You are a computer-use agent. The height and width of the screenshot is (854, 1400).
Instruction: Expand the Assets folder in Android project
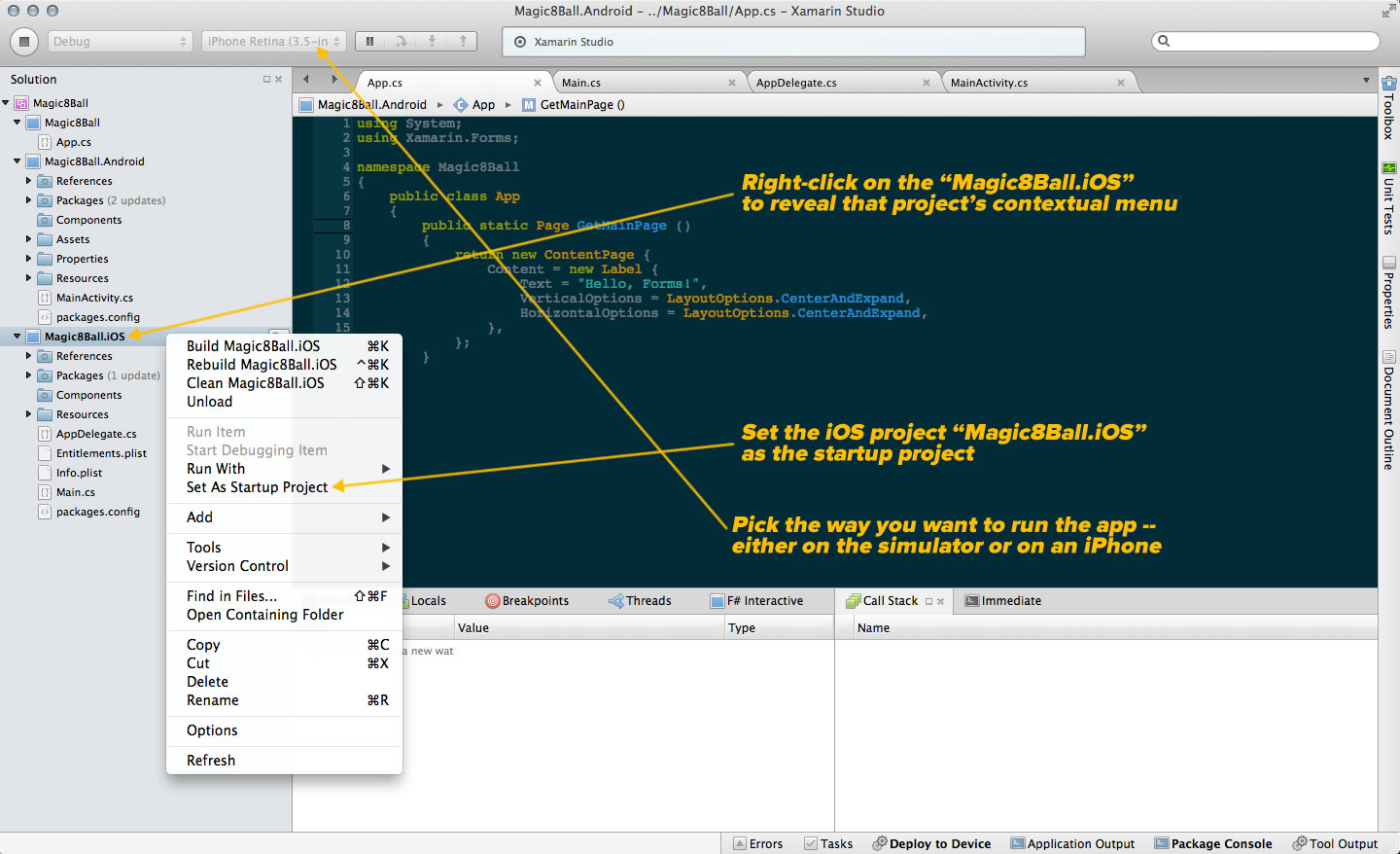click(28, 239)
